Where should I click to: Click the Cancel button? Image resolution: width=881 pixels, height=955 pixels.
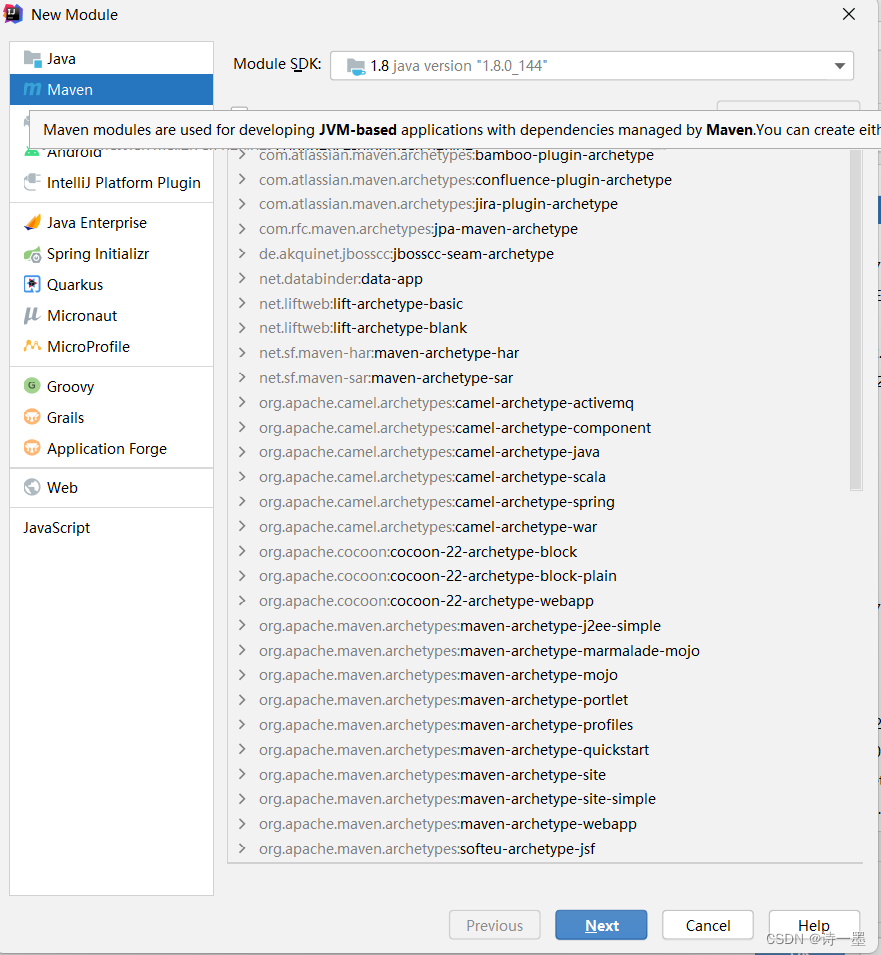coord(707,925)
